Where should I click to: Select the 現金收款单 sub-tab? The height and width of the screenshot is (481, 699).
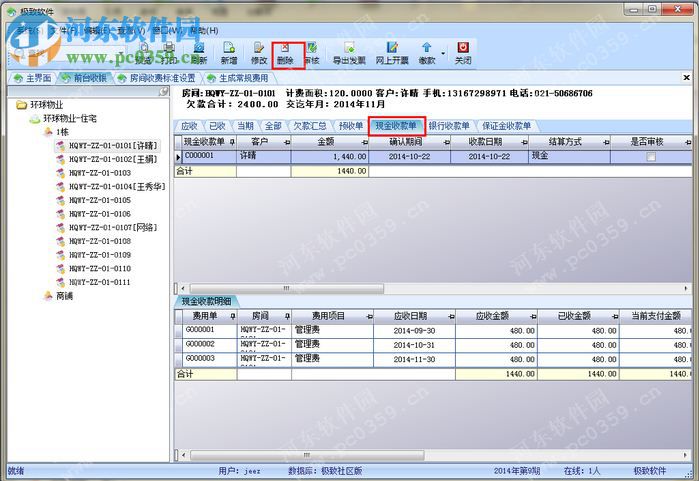[x=396, y=126]
